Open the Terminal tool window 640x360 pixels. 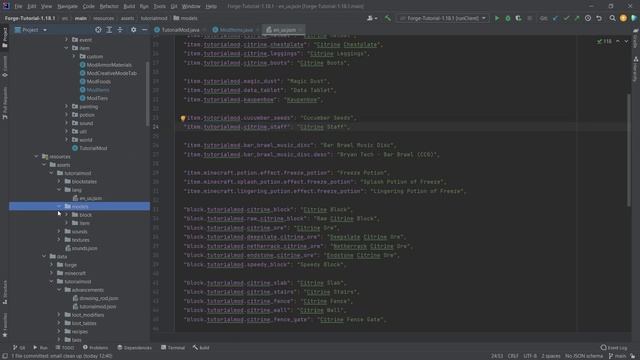173,348
